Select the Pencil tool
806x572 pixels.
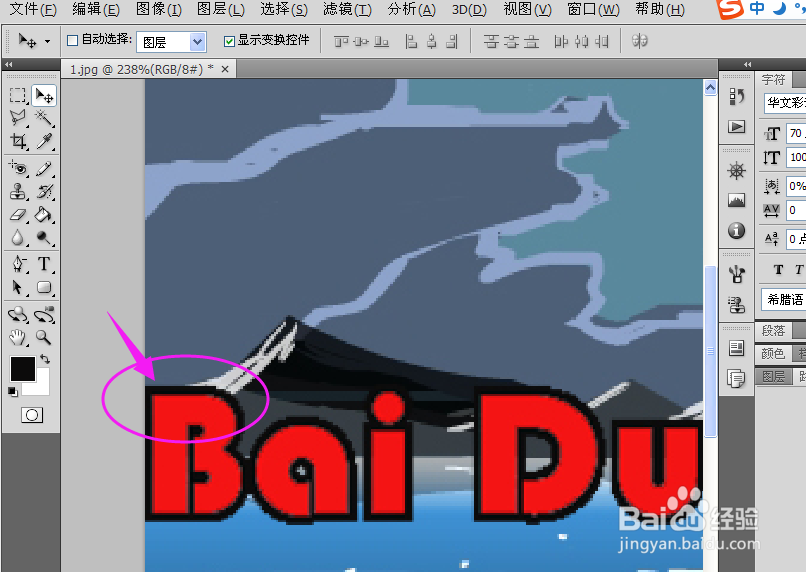(x=44, y=168)
